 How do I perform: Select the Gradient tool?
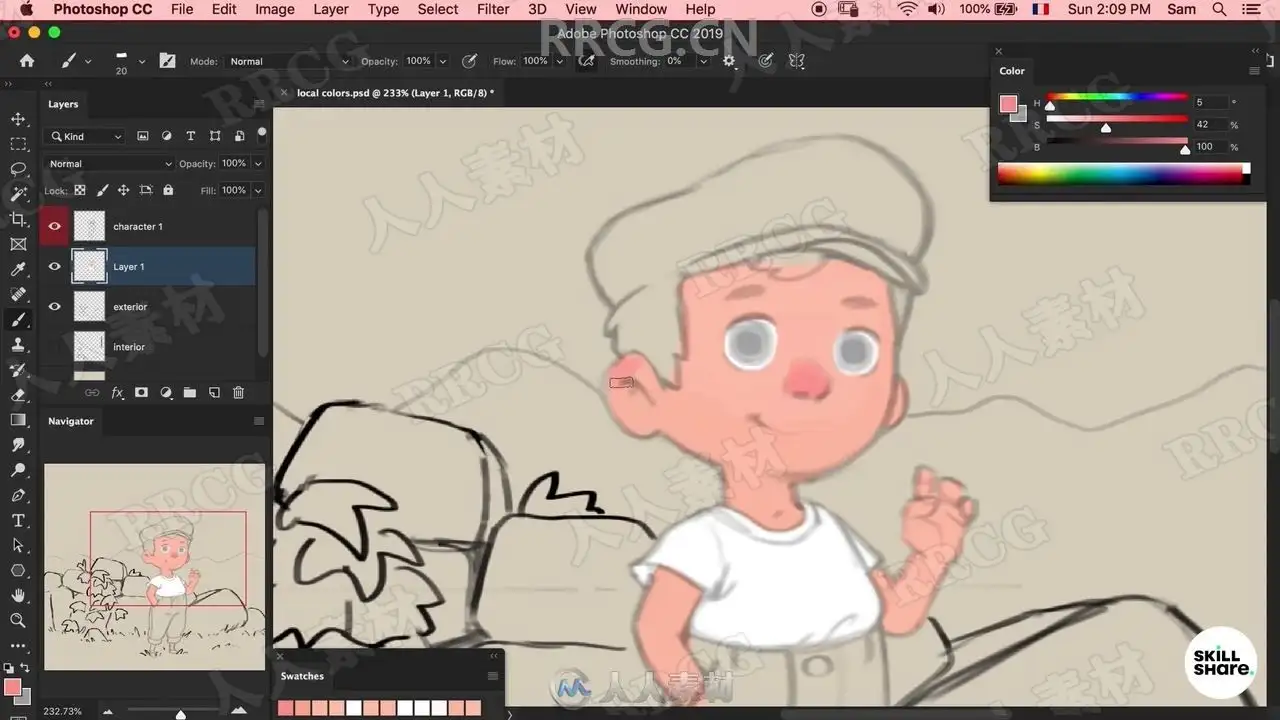(x=18, y=420)
